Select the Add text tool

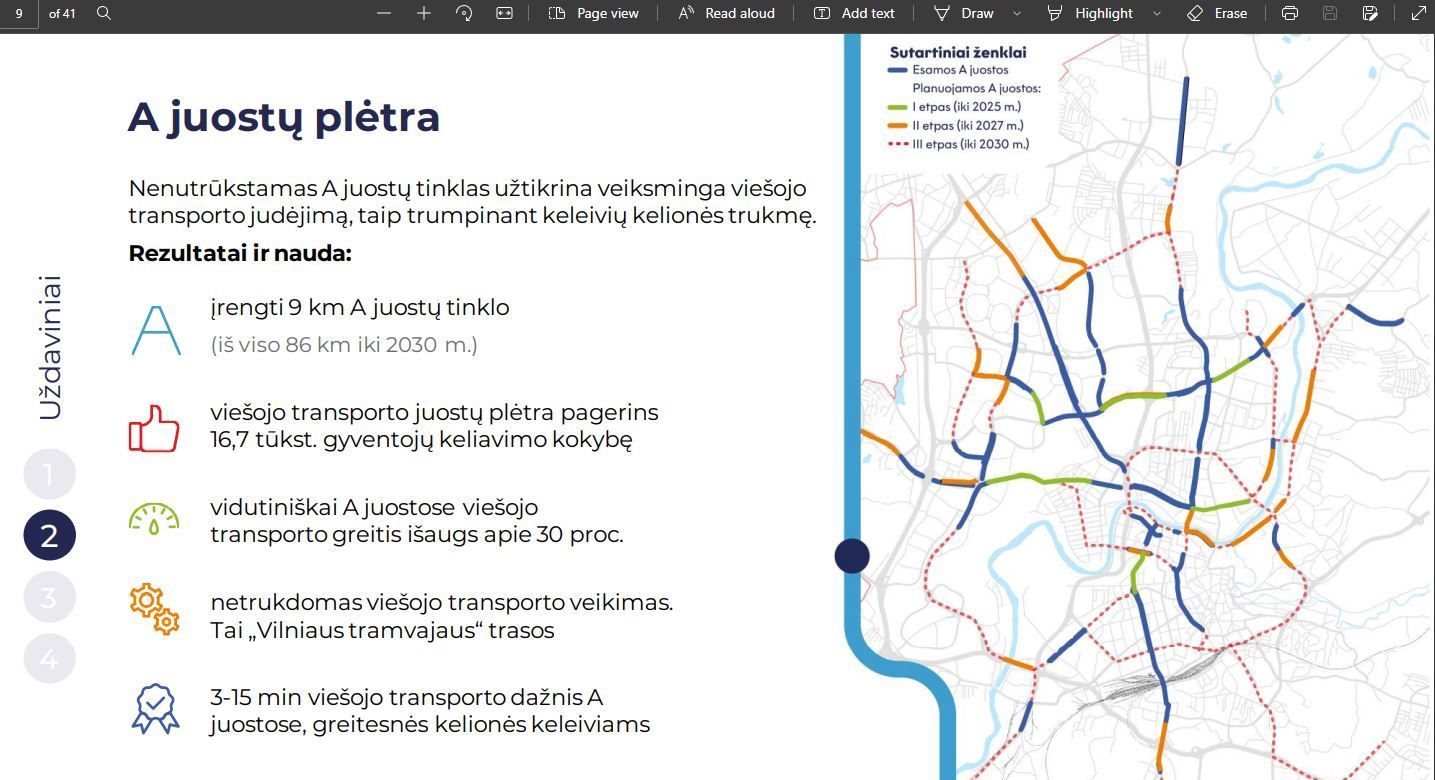tap(854, 13)
